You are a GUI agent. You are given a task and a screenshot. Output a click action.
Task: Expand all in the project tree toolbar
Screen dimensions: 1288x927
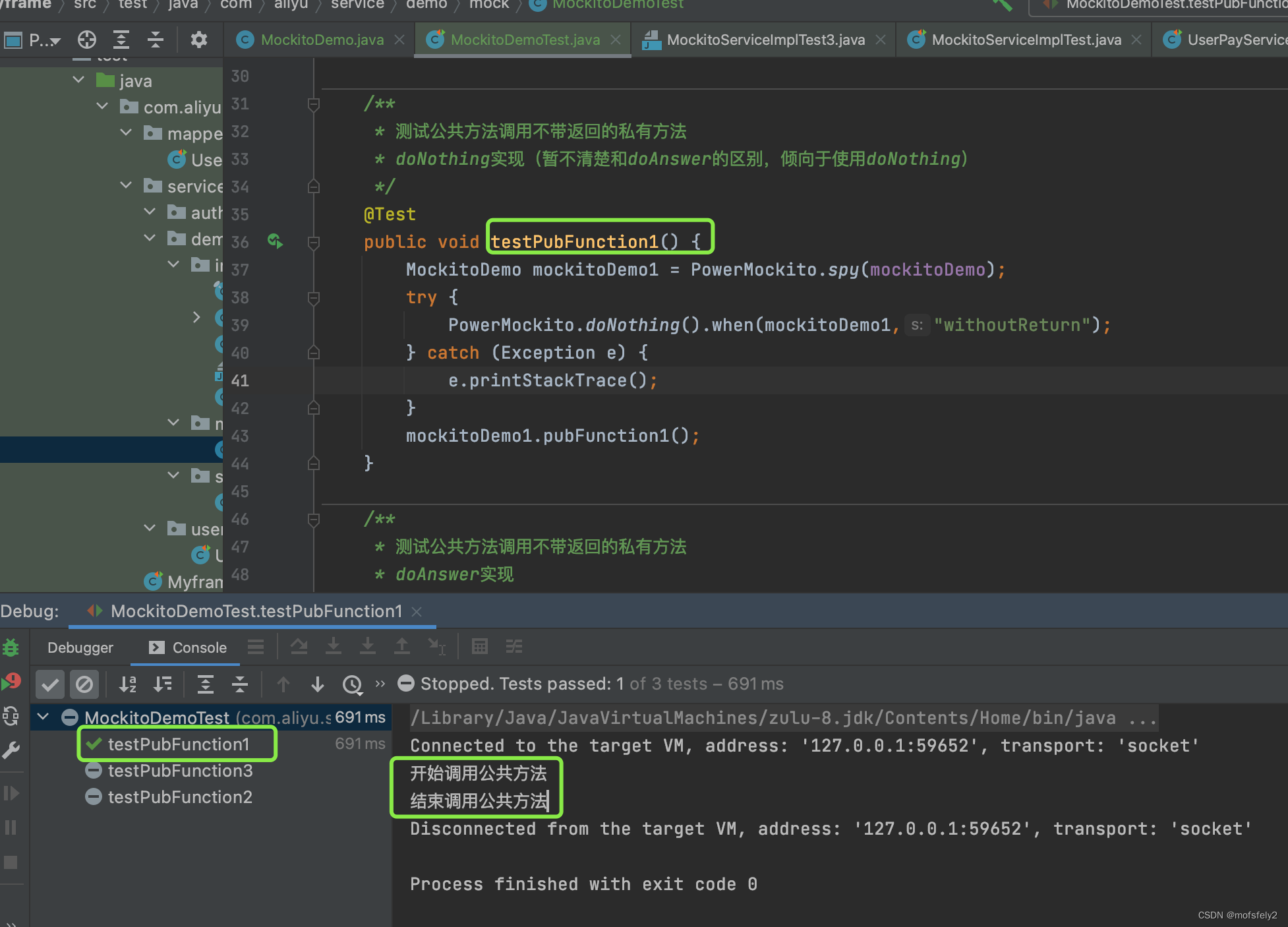121,40
